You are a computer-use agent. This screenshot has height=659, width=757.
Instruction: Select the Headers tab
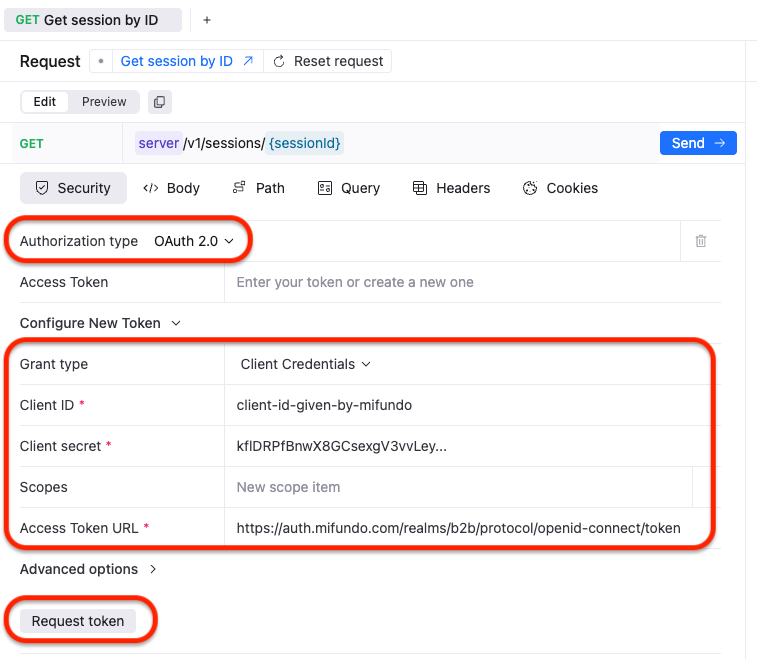pyautogui.click(x=451, y=188)
